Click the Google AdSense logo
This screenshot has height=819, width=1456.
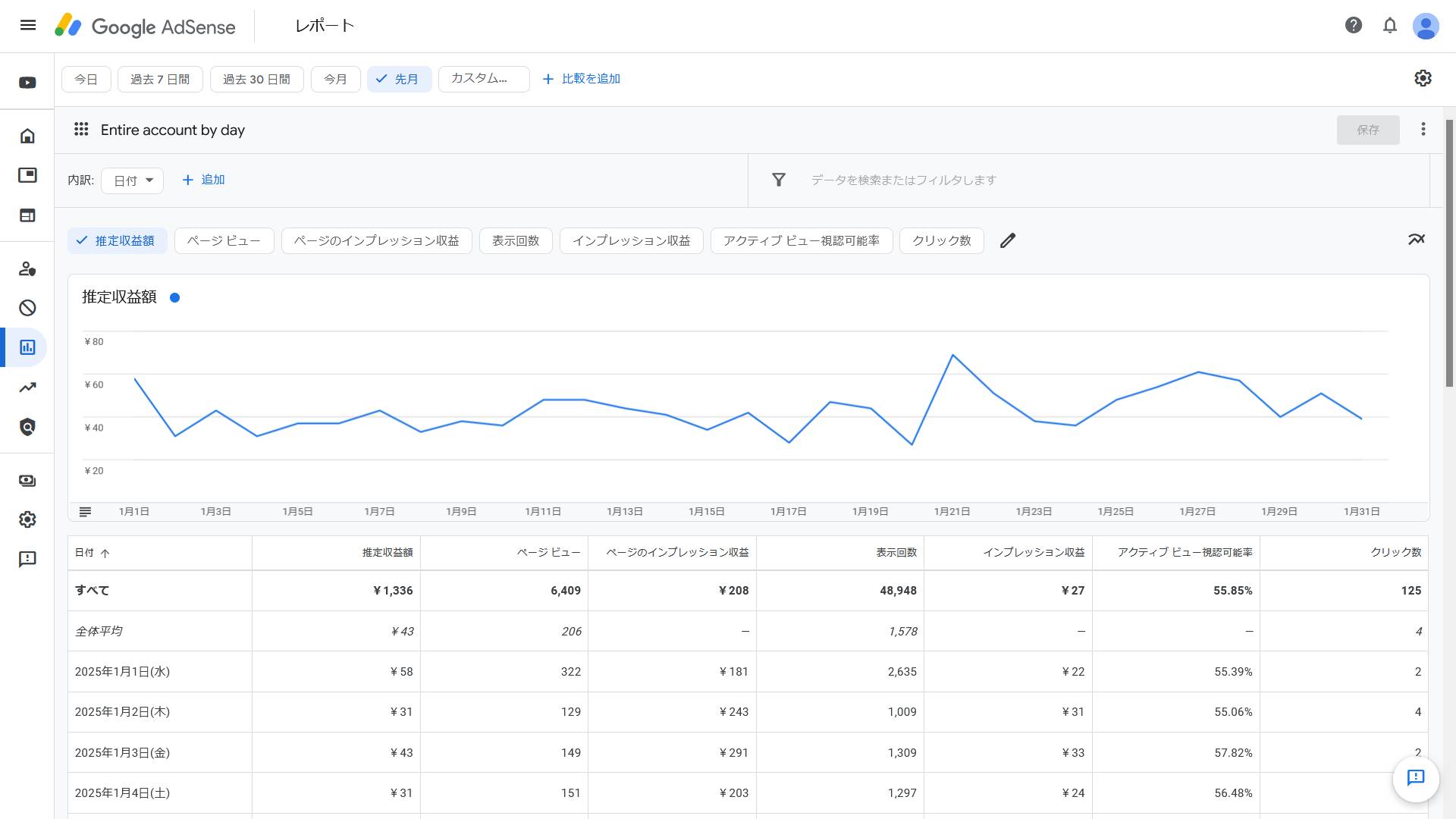[x=145, y=26]
